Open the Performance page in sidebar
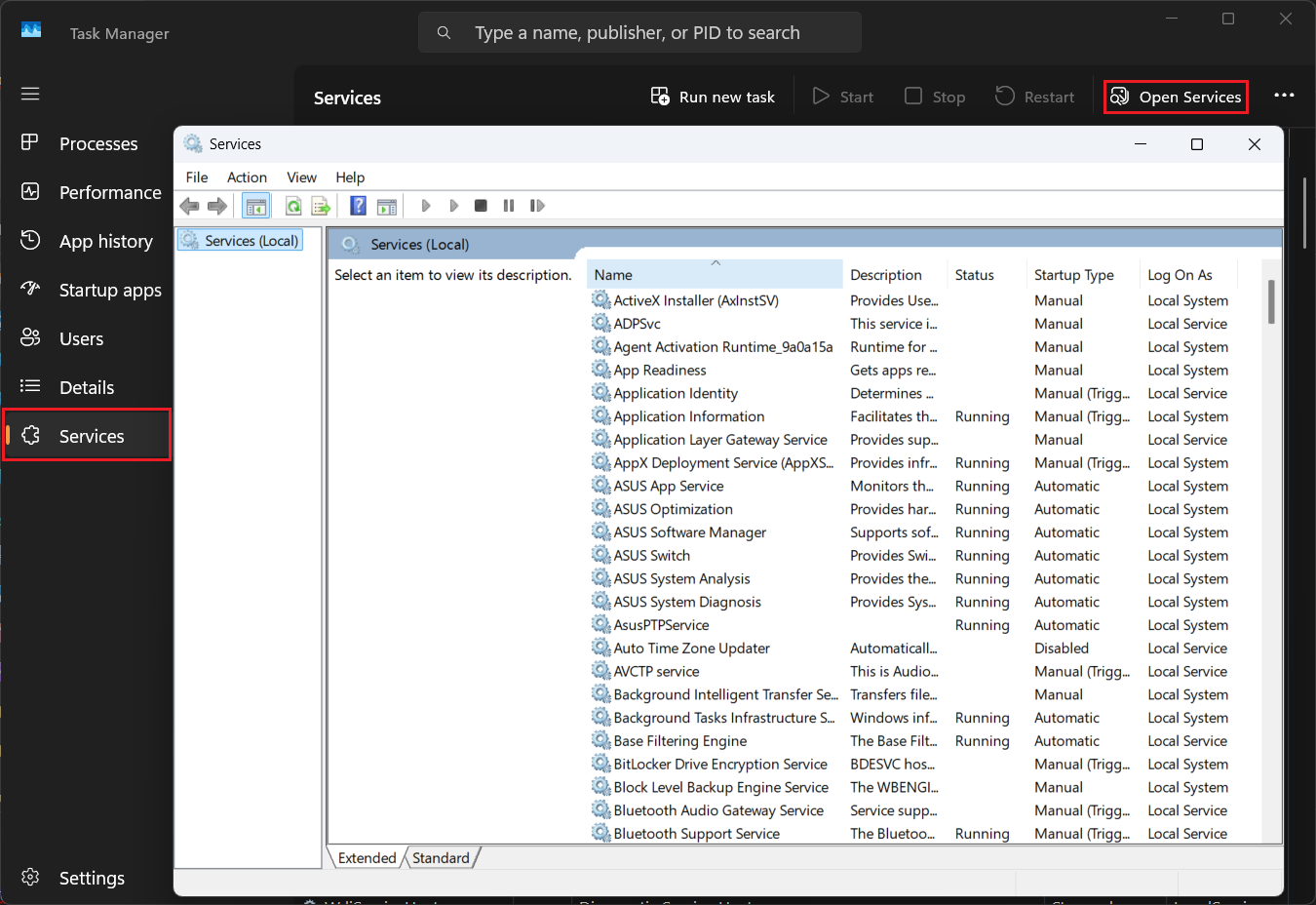Image resolution: width=1316 pixels, height=905 pixels. pos(109,192)
